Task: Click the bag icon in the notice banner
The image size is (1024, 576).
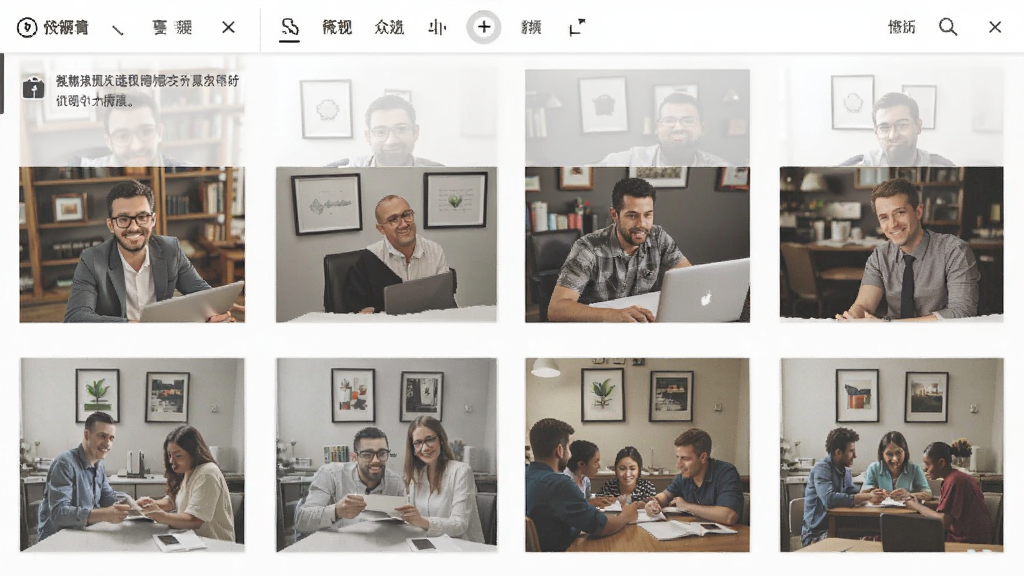Action: tap(33, 88)
